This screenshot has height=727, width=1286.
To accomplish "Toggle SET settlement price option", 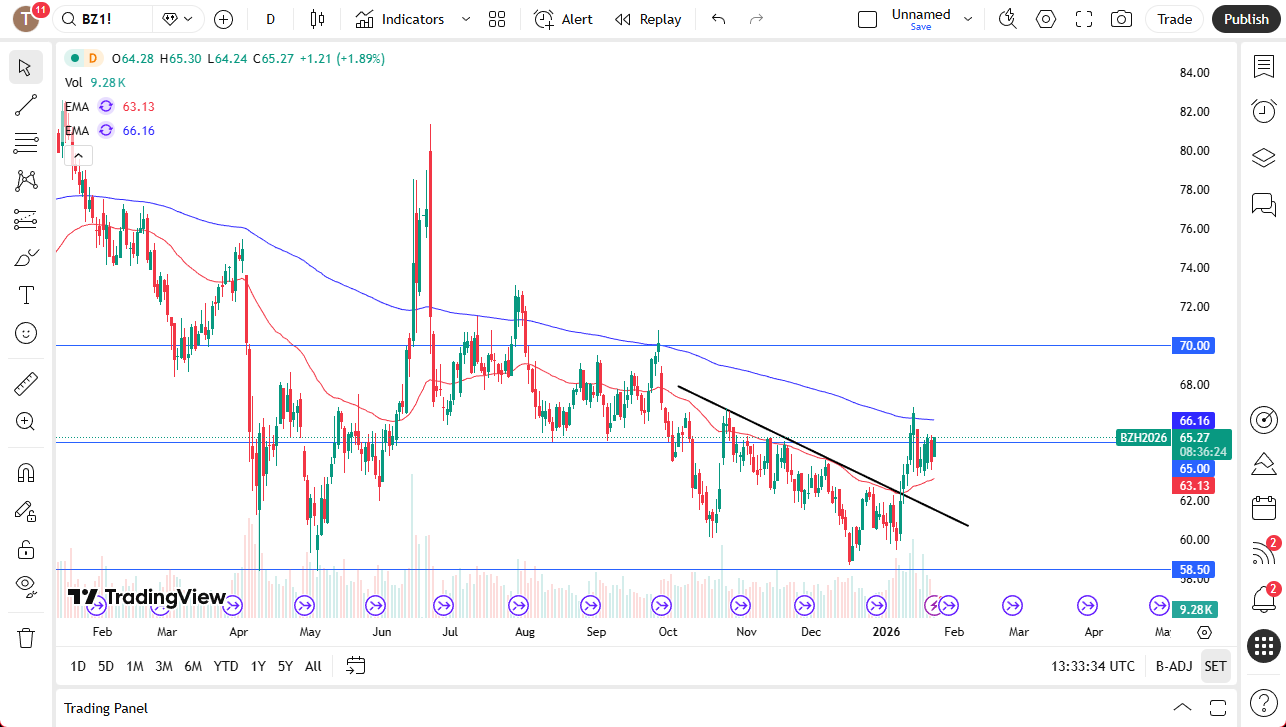I will coord(1215,666).
